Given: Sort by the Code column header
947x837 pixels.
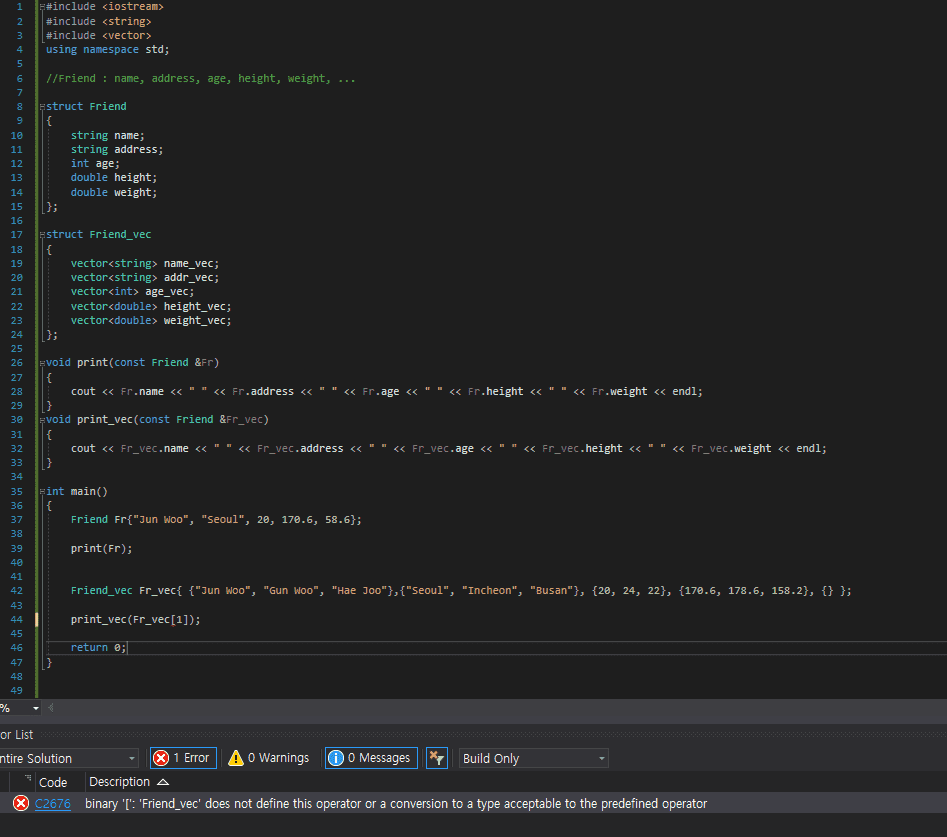Looking at the screenshot, I should click(x=53, y=781).
